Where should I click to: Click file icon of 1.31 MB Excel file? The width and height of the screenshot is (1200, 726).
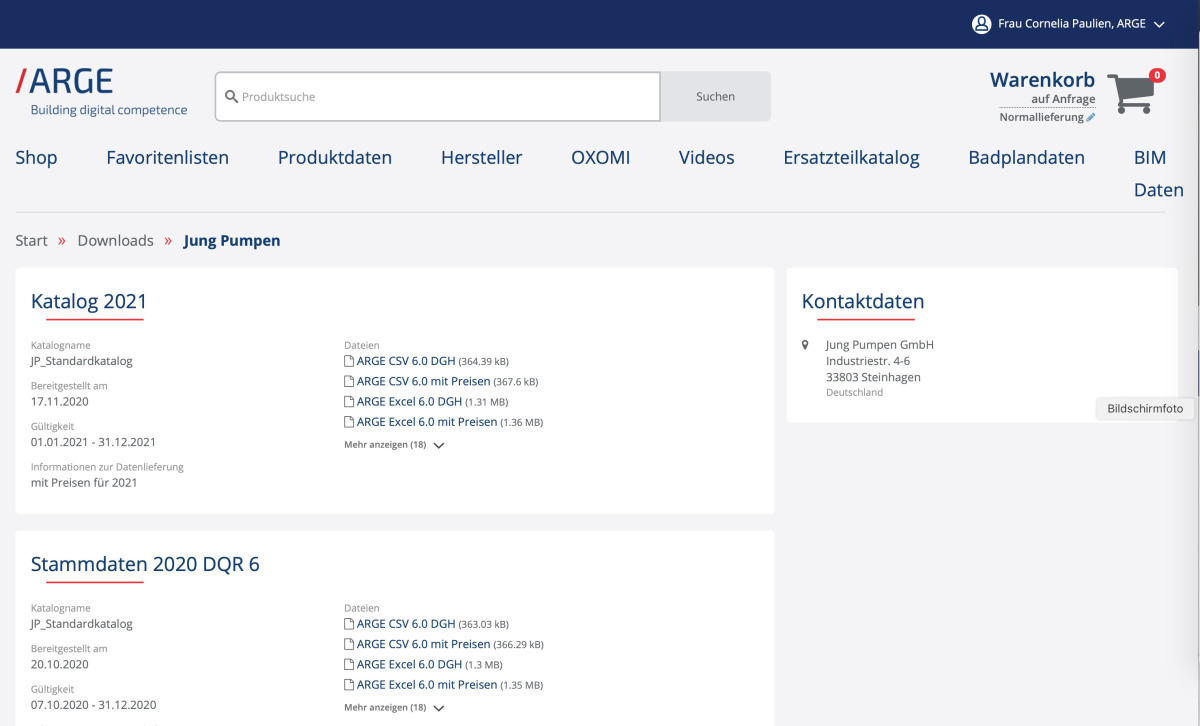[349, 401]
